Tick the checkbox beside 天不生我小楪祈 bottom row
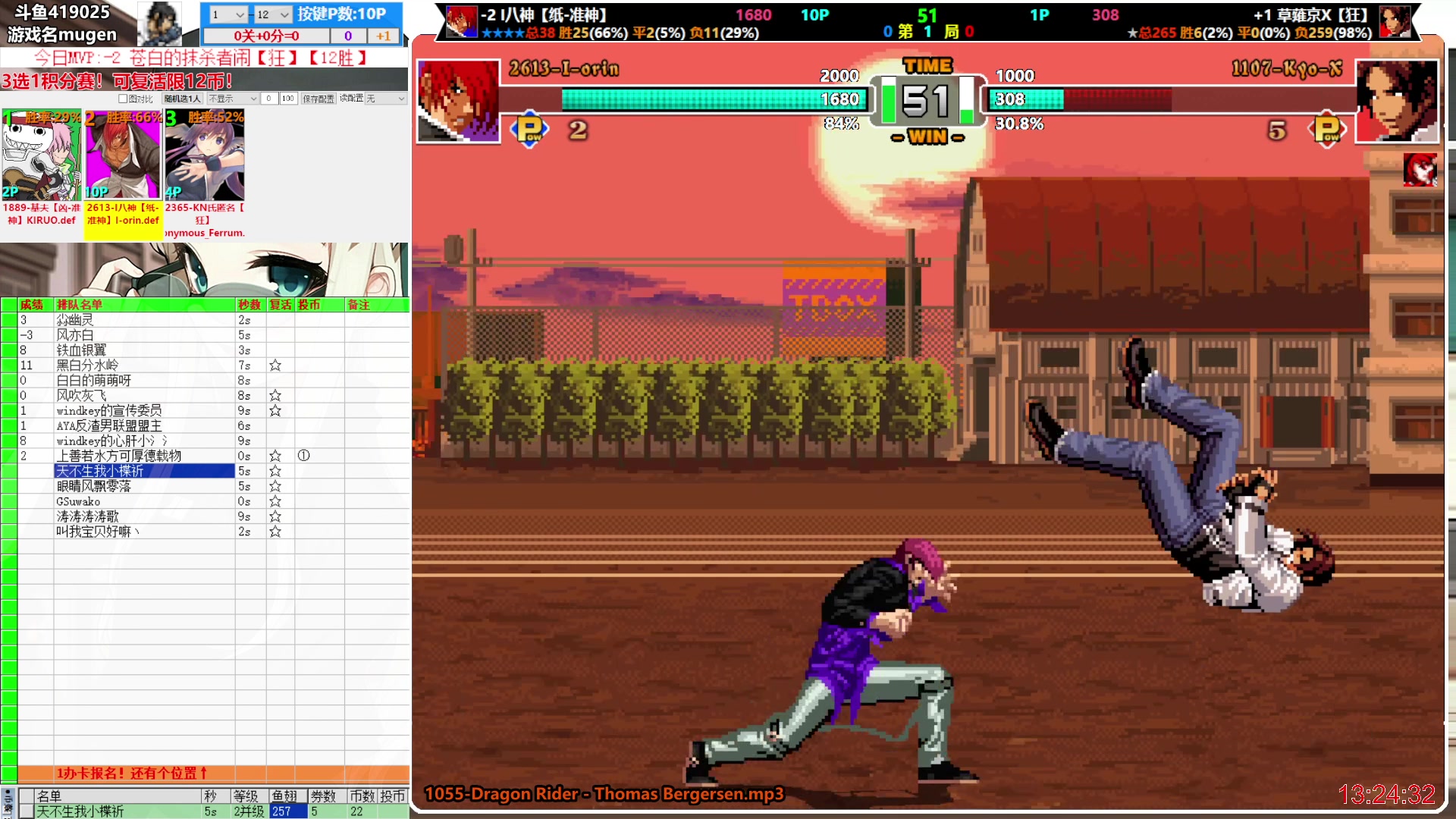1456x819 pixels. [27, 811]
